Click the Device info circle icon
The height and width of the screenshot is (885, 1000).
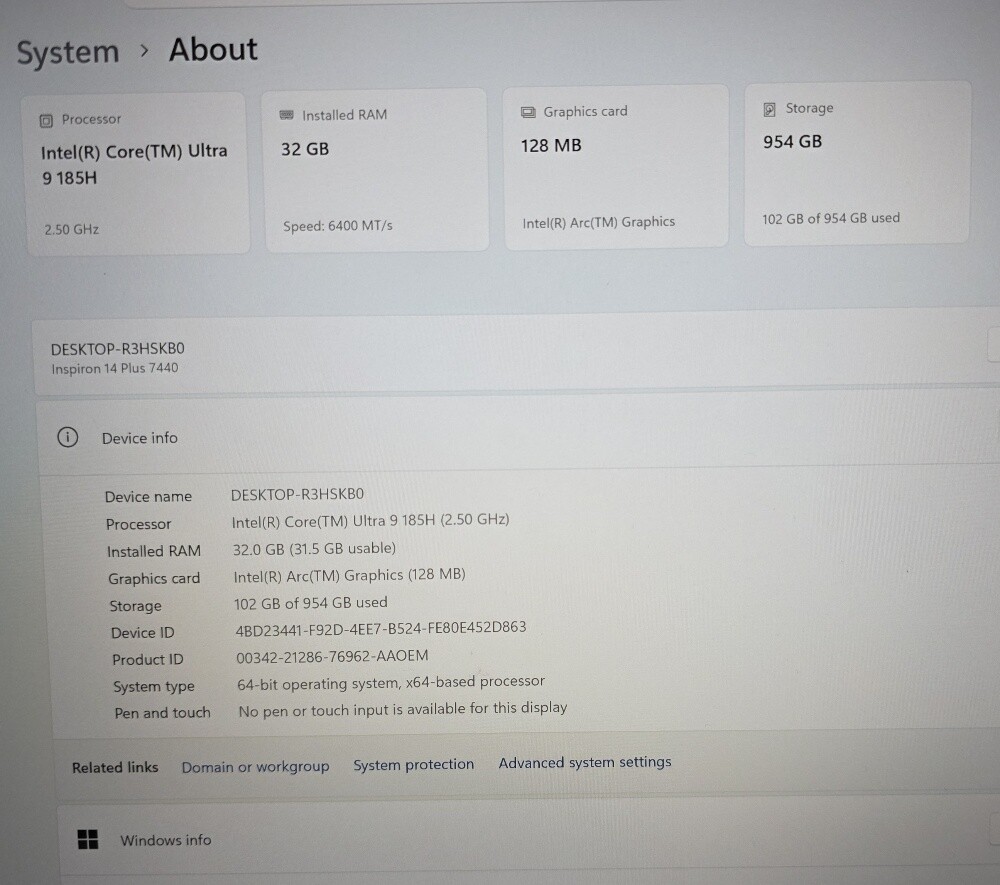click(x=68, y=437)
